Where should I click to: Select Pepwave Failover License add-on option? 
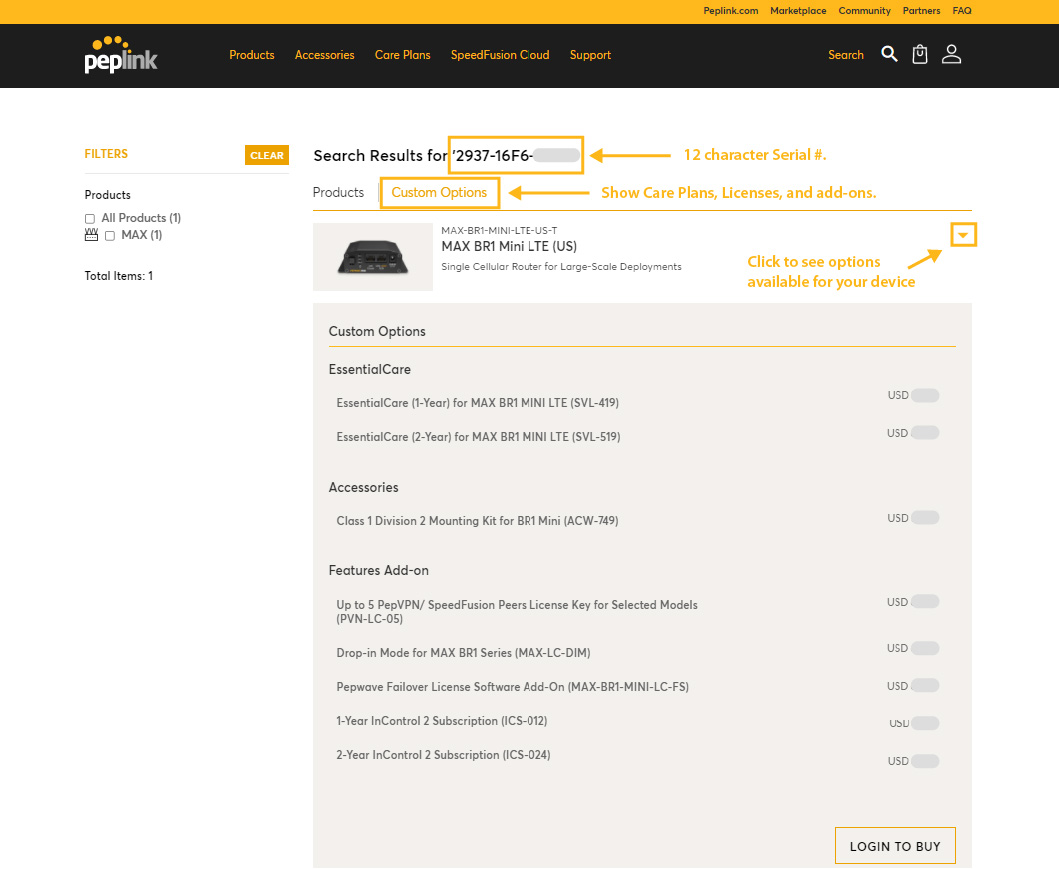click(x=513, y=687)
